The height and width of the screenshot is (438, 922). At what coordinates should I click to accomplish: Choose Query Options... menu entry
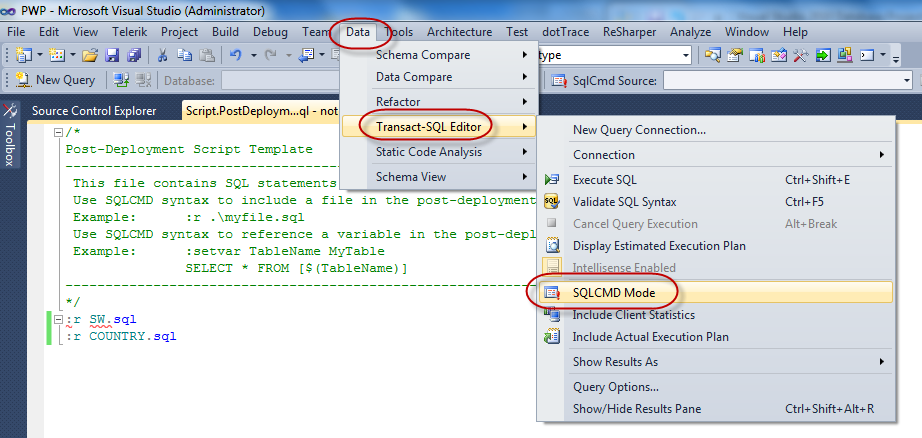[714, 387]
